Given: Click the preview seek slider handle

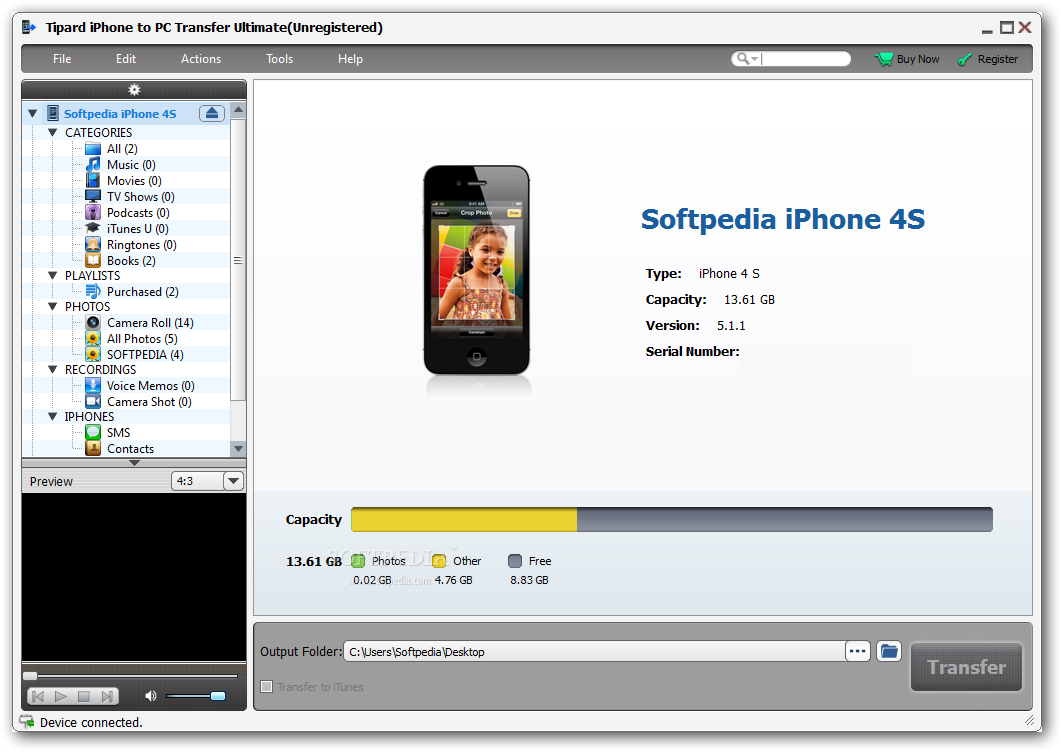Looking at the screenshot, I should coord(30,675).
